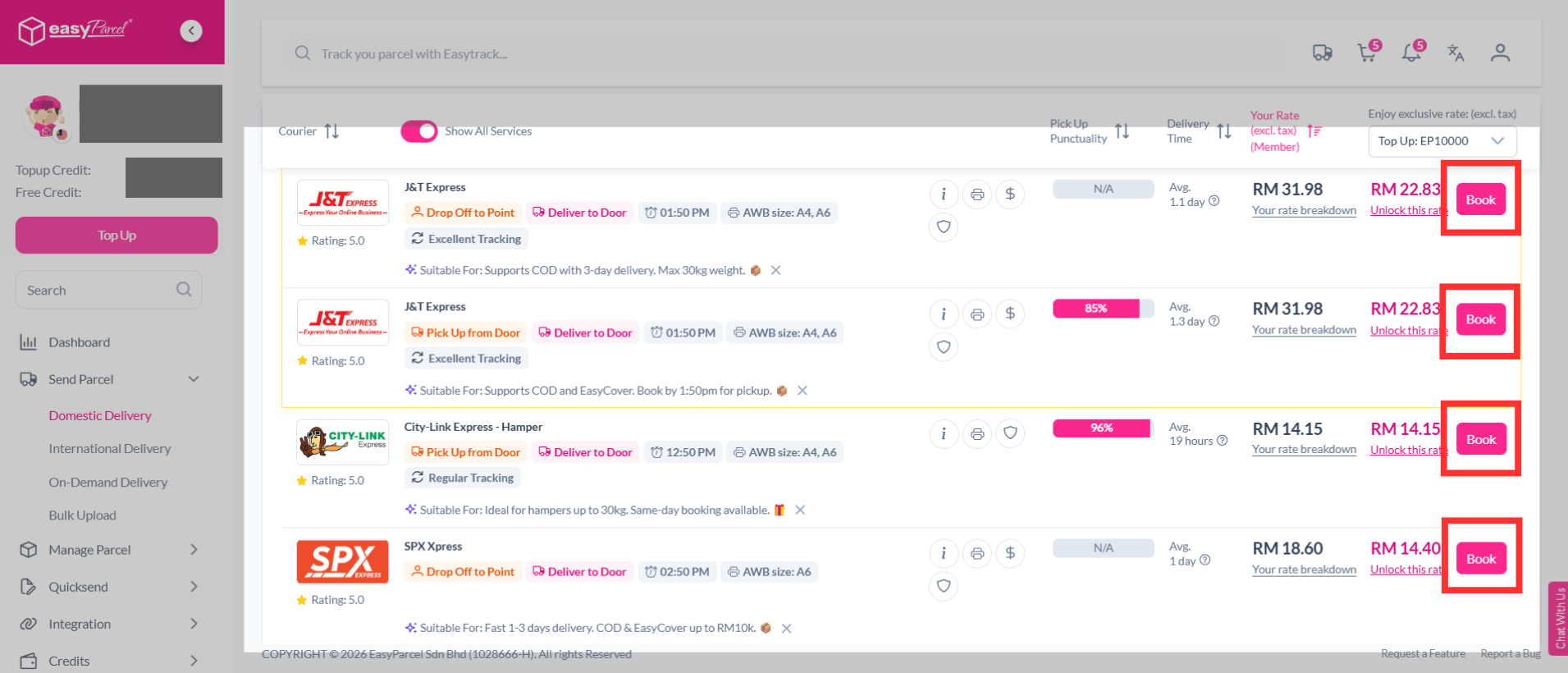Screen dimensions: 1568x673
Task: Click info icon for City-Link Express
Action: click(944, 433)
